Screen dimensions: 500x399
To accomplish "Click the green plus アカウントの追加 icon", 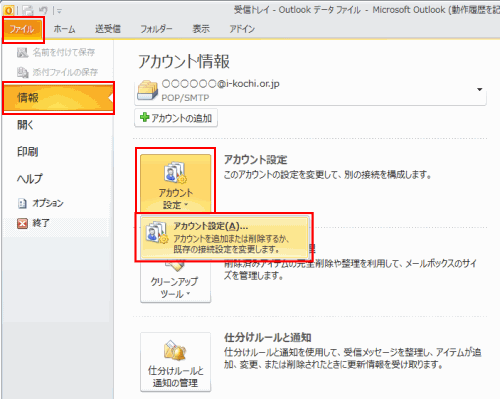I will pyautogui.click(x=145, y=117).
